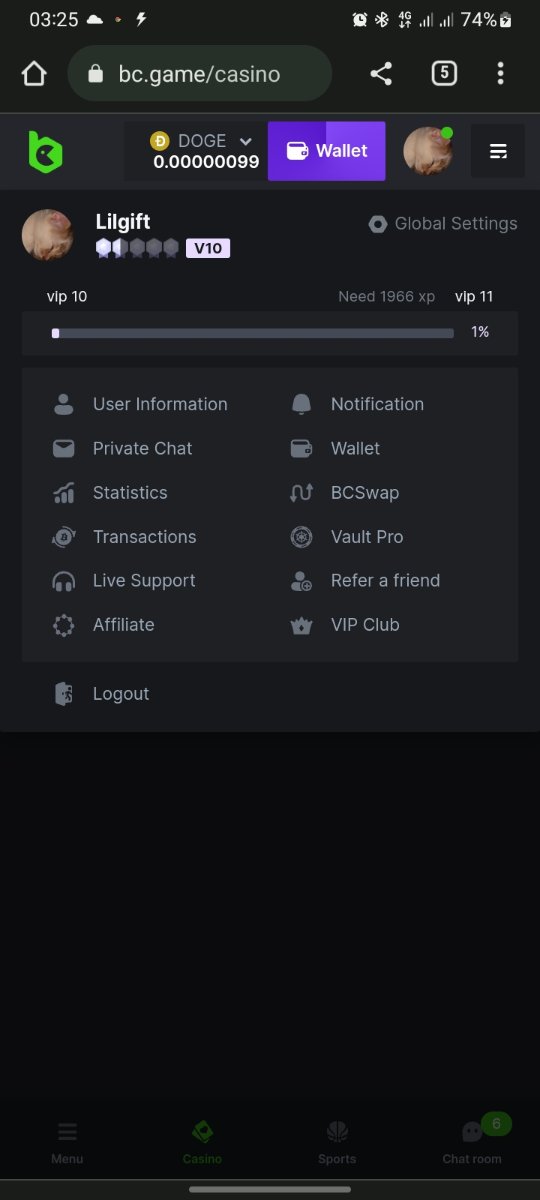The height and width of the screenshot is (1200, 540).
Task: Tap the Global Settings hexagon icon
Action: (377, 224)
